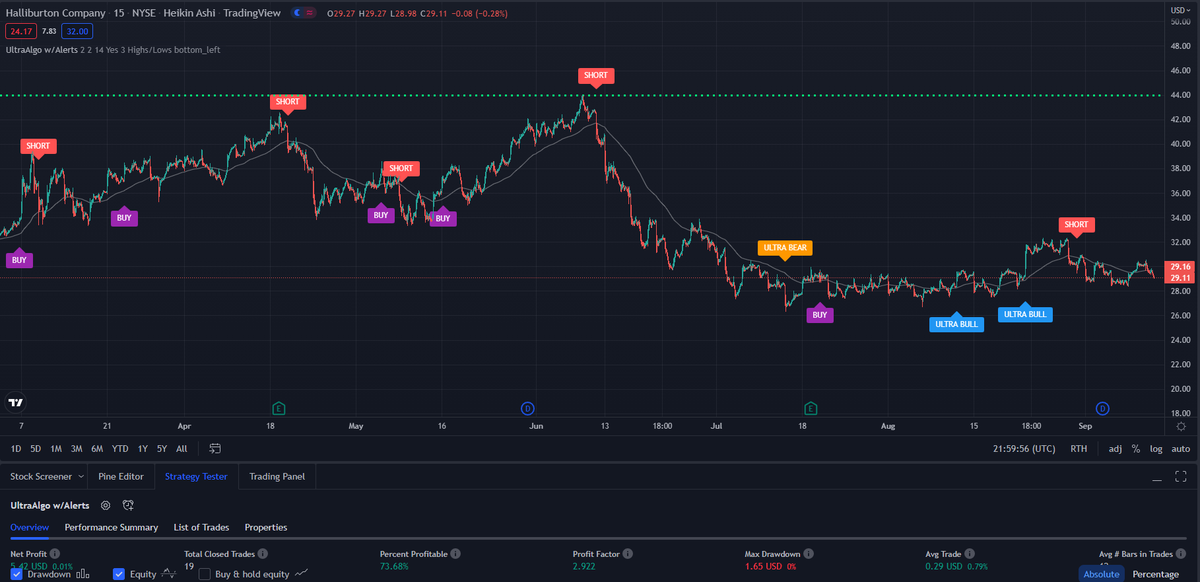The width and height of the screenshot is (1200, 582).
Task: Open the RTH session selector
Action: point(1078,449)
